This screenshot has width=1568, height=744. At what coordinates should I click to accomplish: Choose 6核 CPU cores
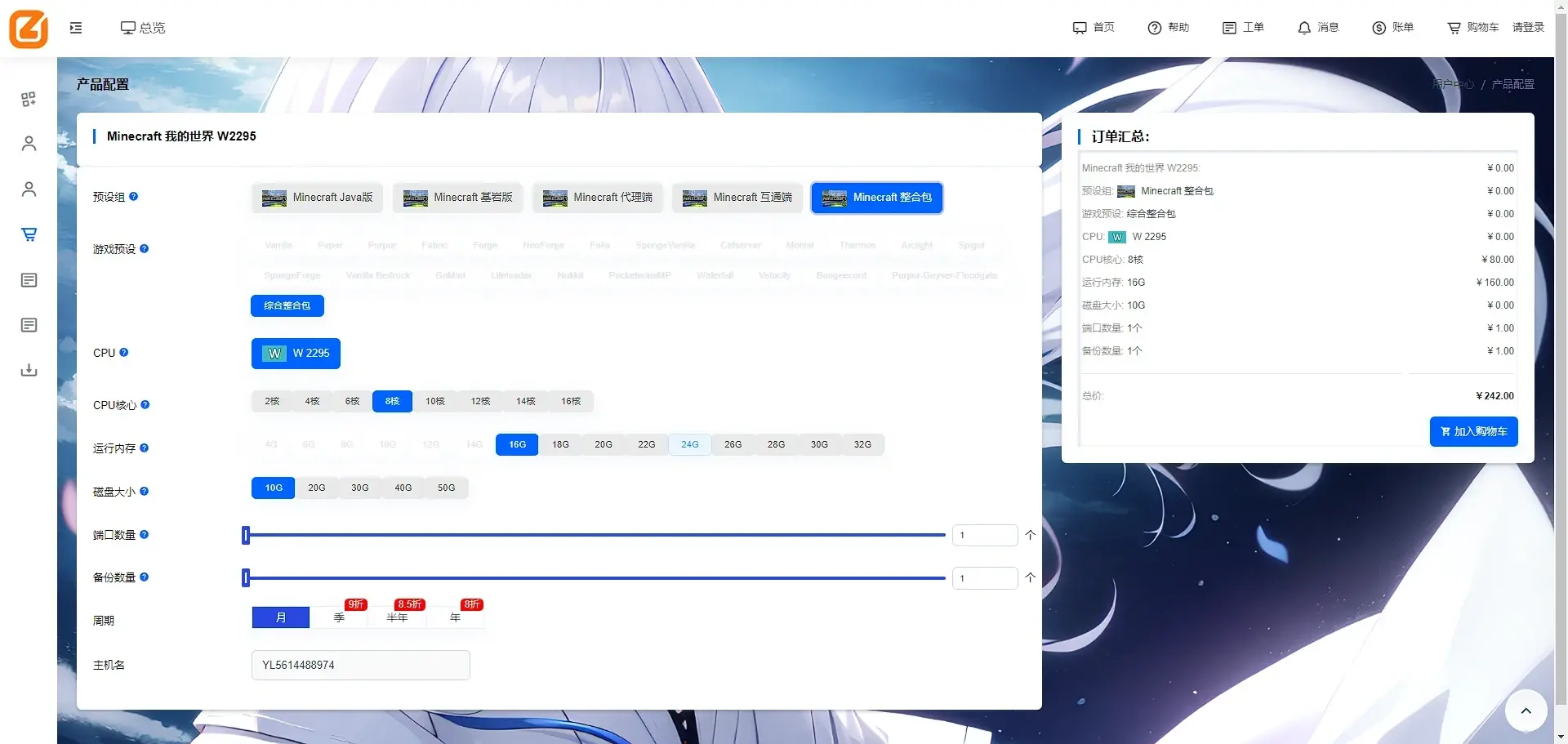(x=352, y=401)
